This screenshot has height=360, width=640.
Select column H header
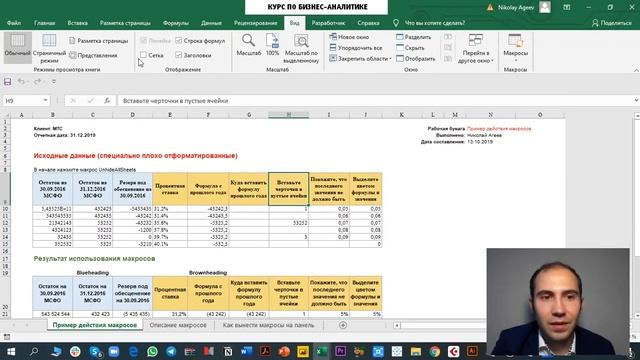288,115
